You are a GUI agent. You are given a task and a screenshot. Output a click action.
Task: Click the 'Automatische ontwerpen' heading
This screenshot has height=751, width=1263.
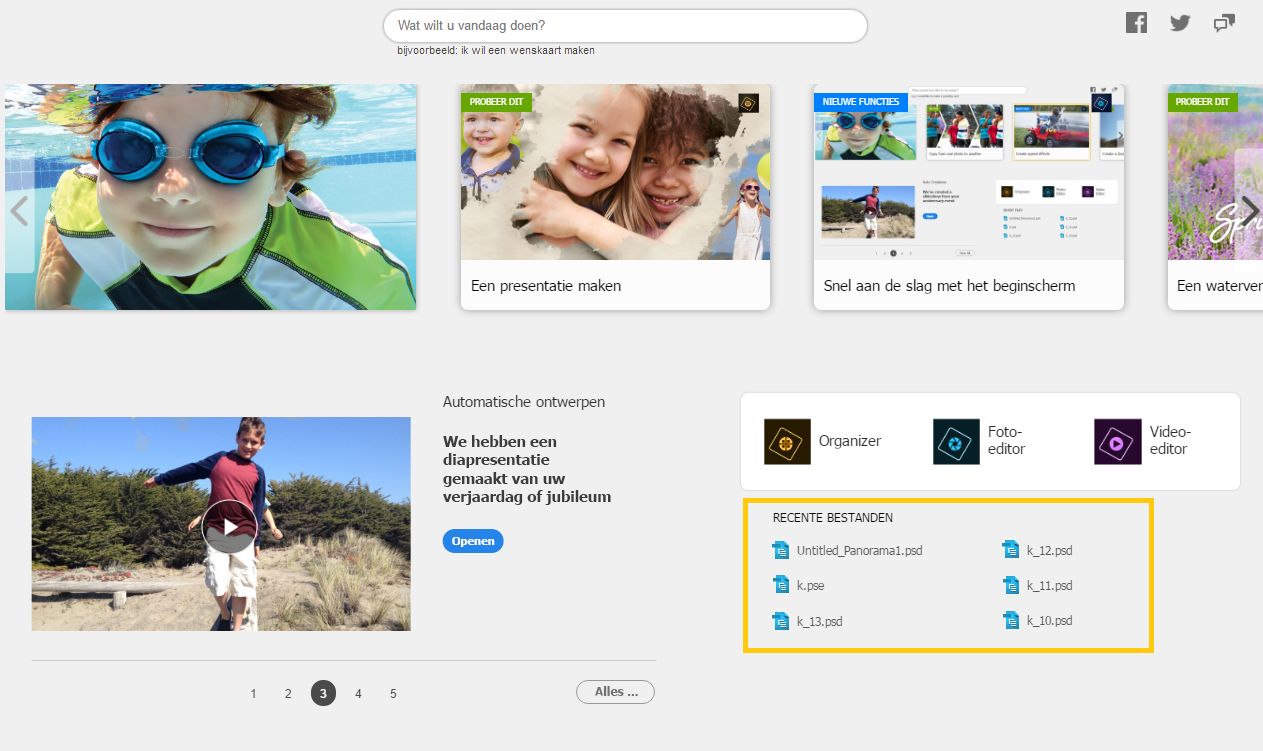coord(524,402)
